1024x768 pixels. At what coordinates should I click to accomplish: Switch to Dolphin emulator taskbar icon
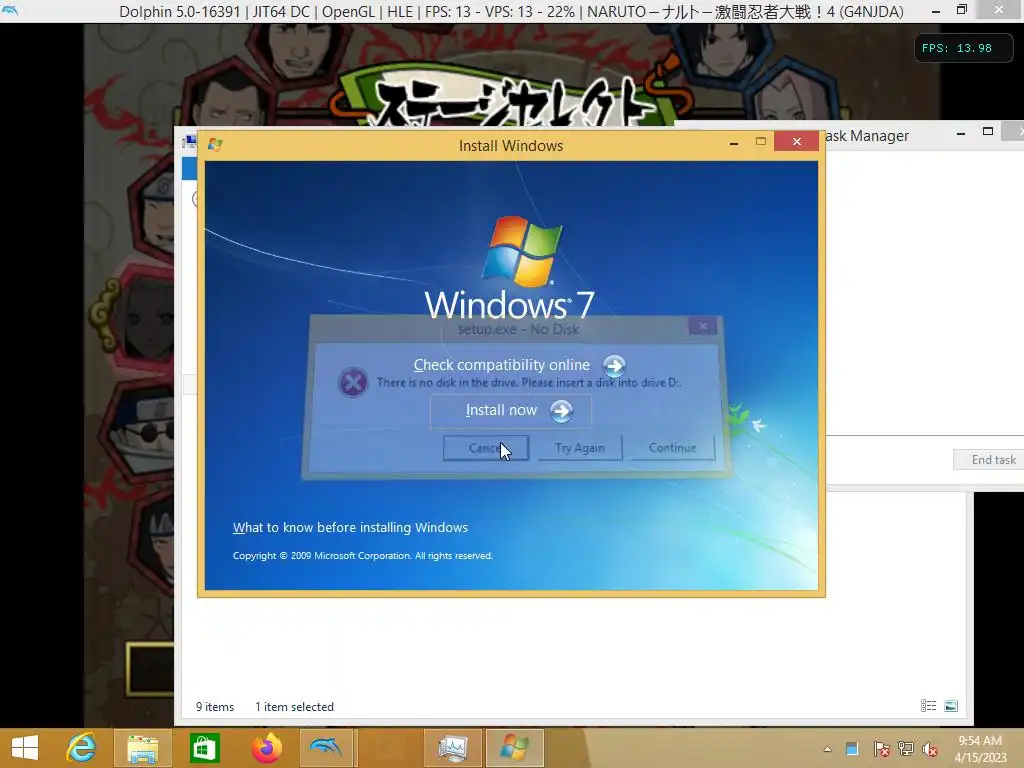point(328,748)
